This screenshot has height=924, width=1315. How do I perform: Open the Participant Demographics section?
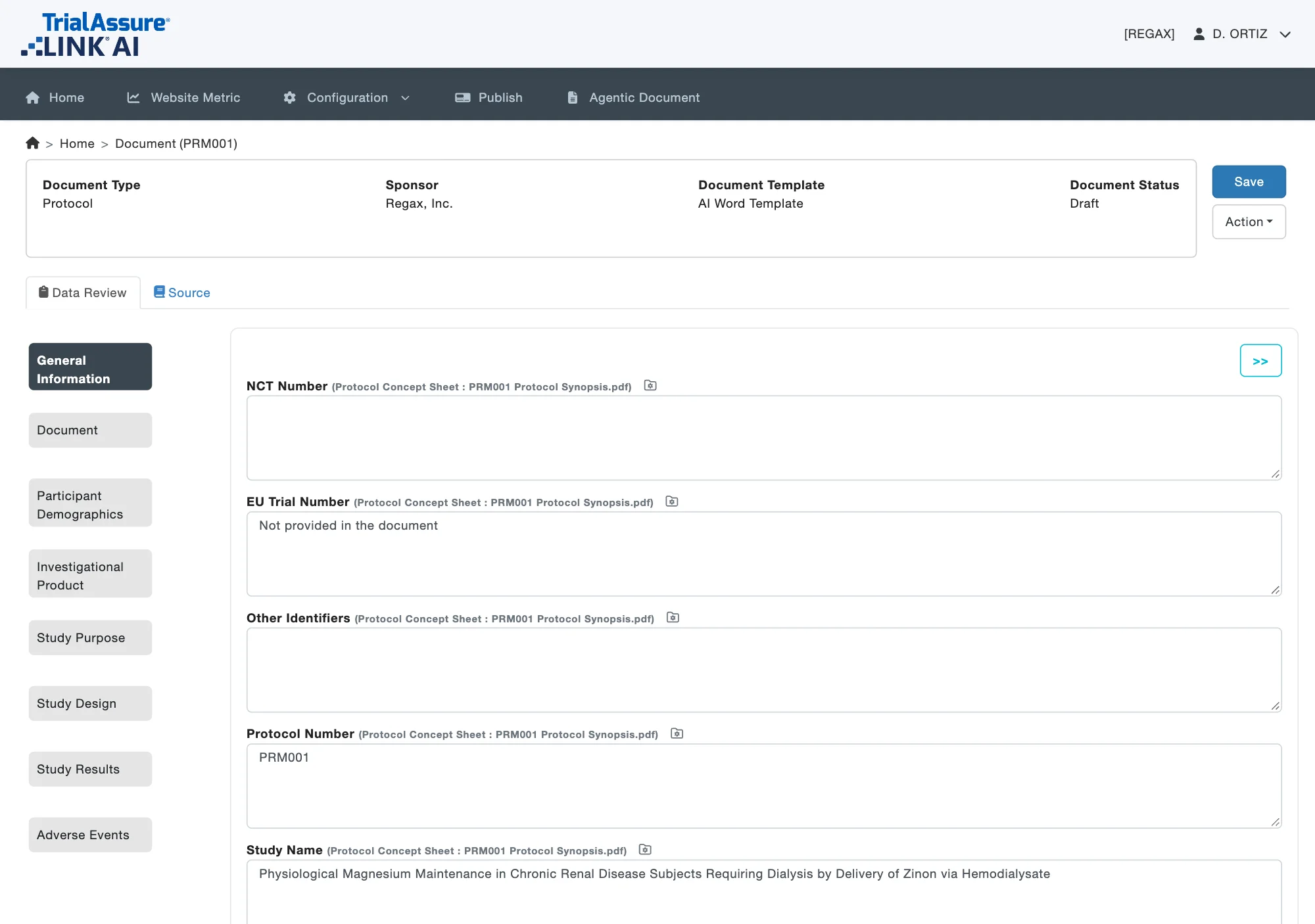tap(90, 503)
